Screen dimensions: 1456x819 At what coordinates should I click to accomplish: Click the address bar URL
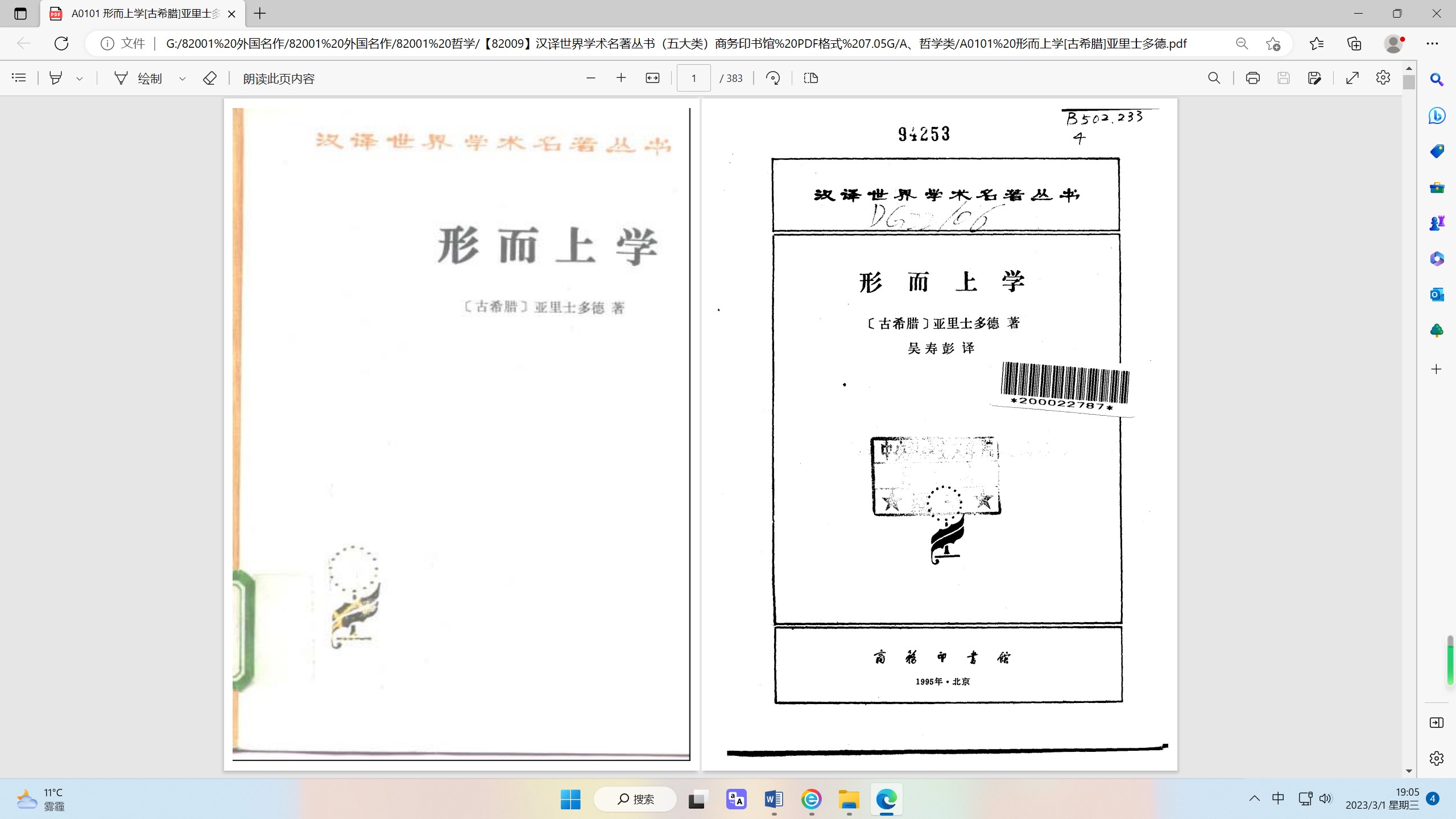(x=676, y=43)
